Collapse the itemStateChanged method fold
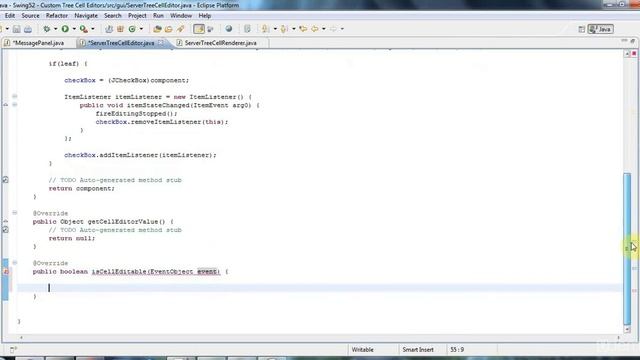 15,105
